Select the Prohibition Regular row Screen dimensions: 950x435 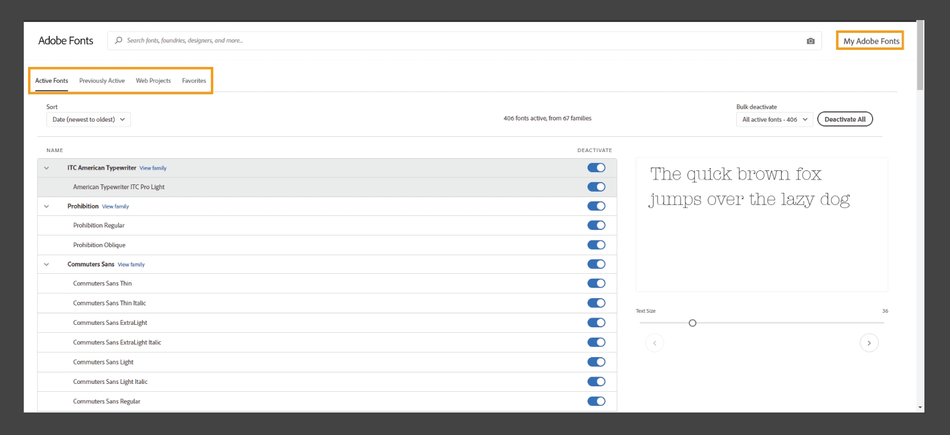327,225
